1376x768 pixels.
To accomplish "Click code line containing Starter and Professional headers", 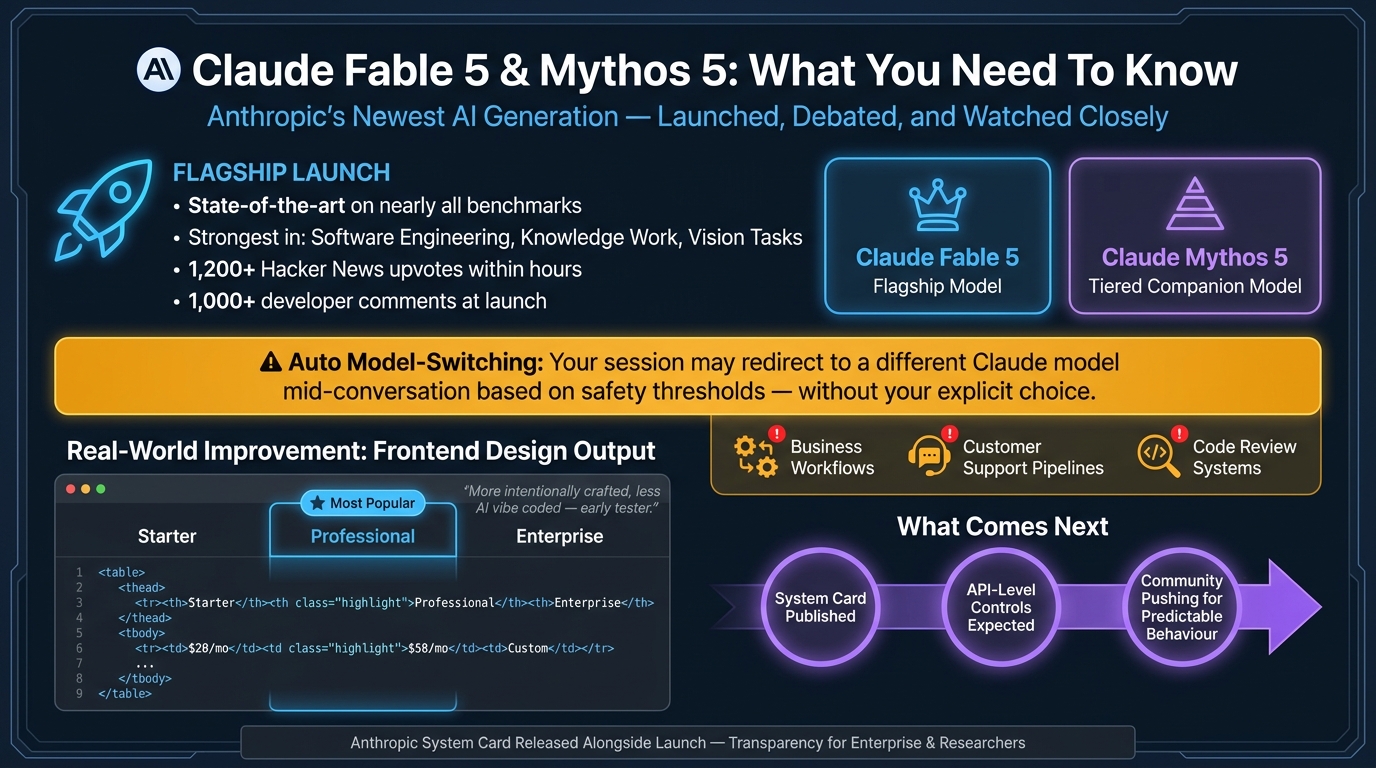I will [394, 603].
